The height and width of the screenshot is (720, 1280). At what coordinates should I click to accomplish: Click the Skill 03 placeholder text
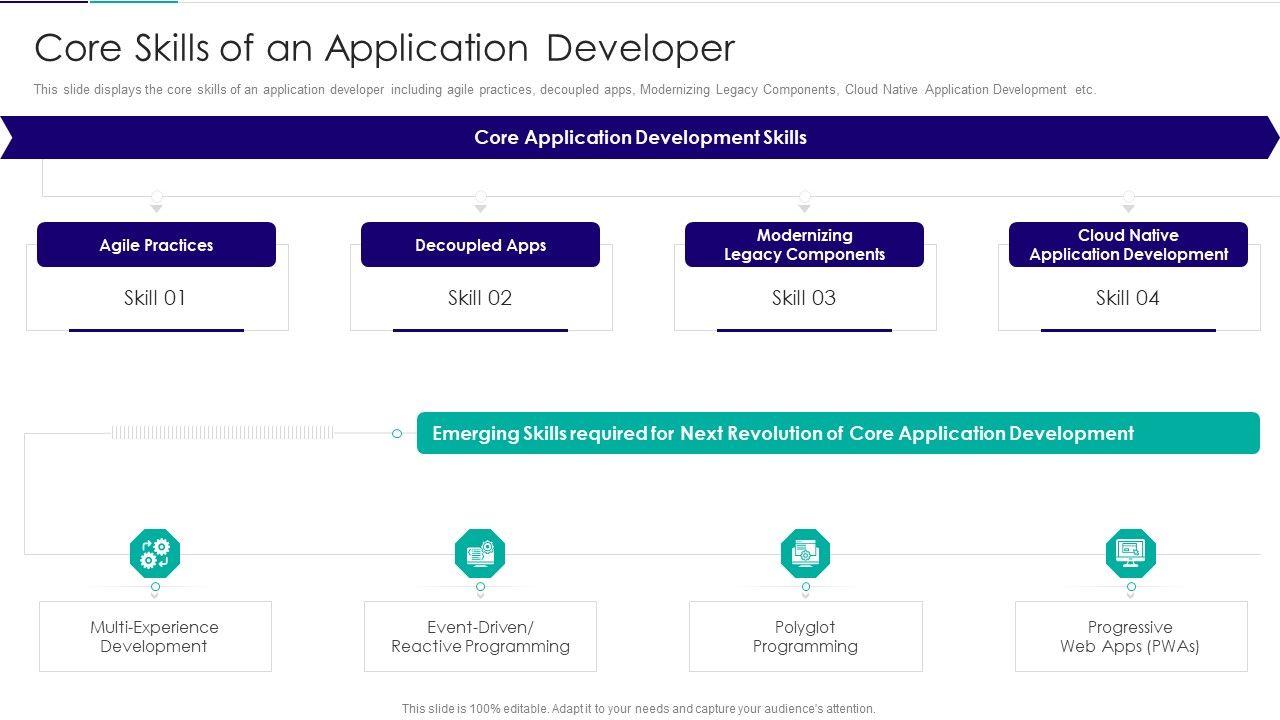tap(804, 298)
